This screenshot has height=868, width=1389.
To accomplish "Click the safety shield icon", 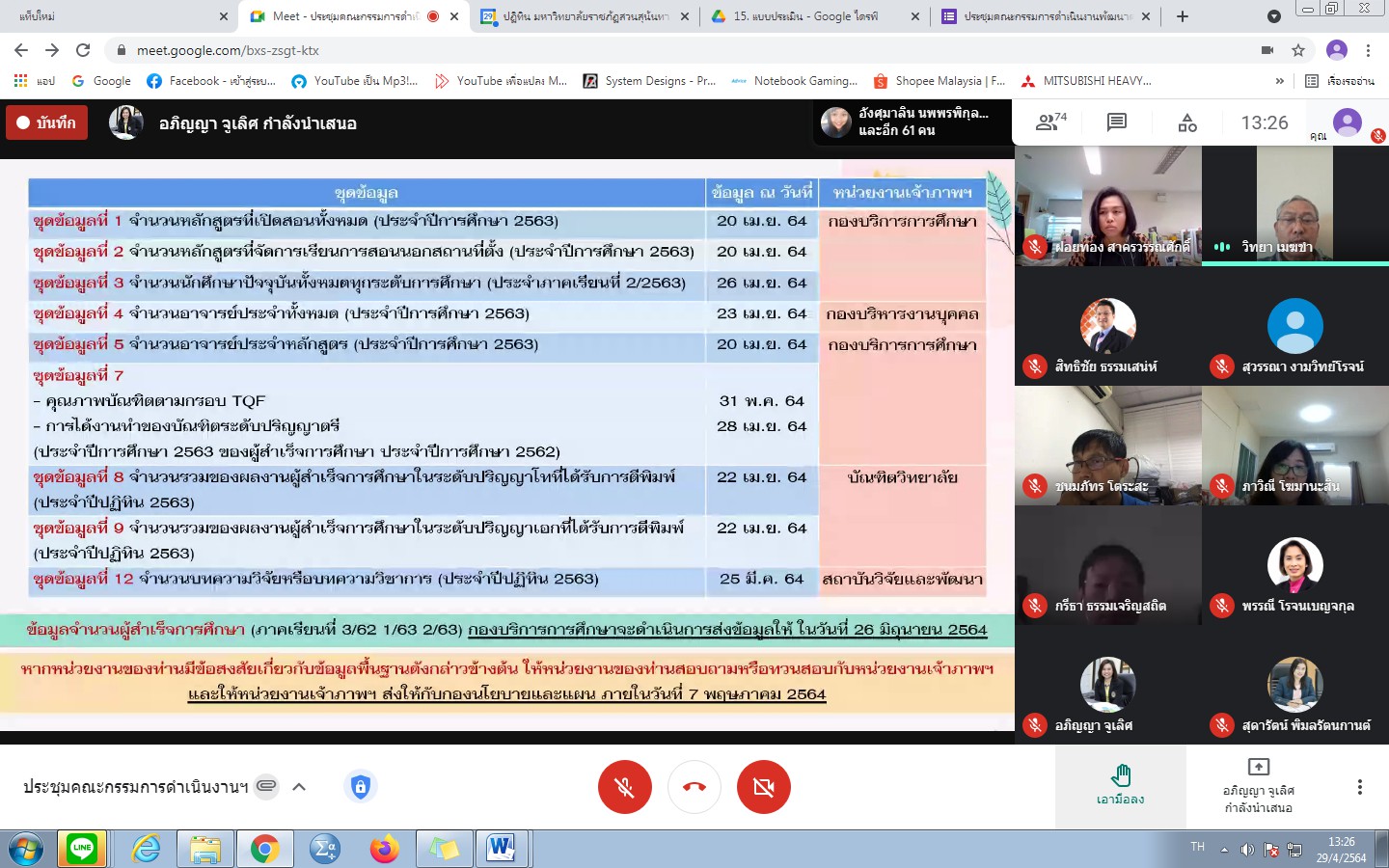I will [x=360, y=787].
